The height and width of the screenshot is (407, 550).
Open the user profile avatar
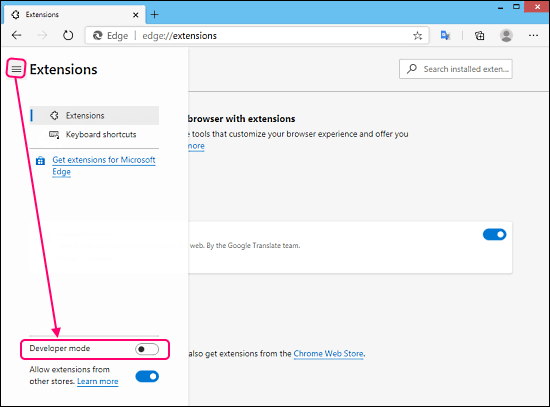[x=506, y=35]
